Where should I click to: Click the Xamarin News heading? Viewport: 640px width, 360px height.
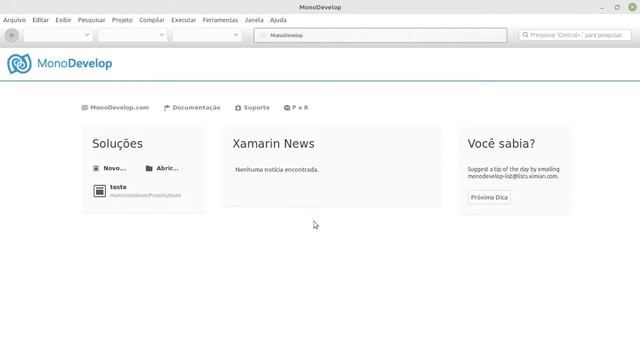273,144
